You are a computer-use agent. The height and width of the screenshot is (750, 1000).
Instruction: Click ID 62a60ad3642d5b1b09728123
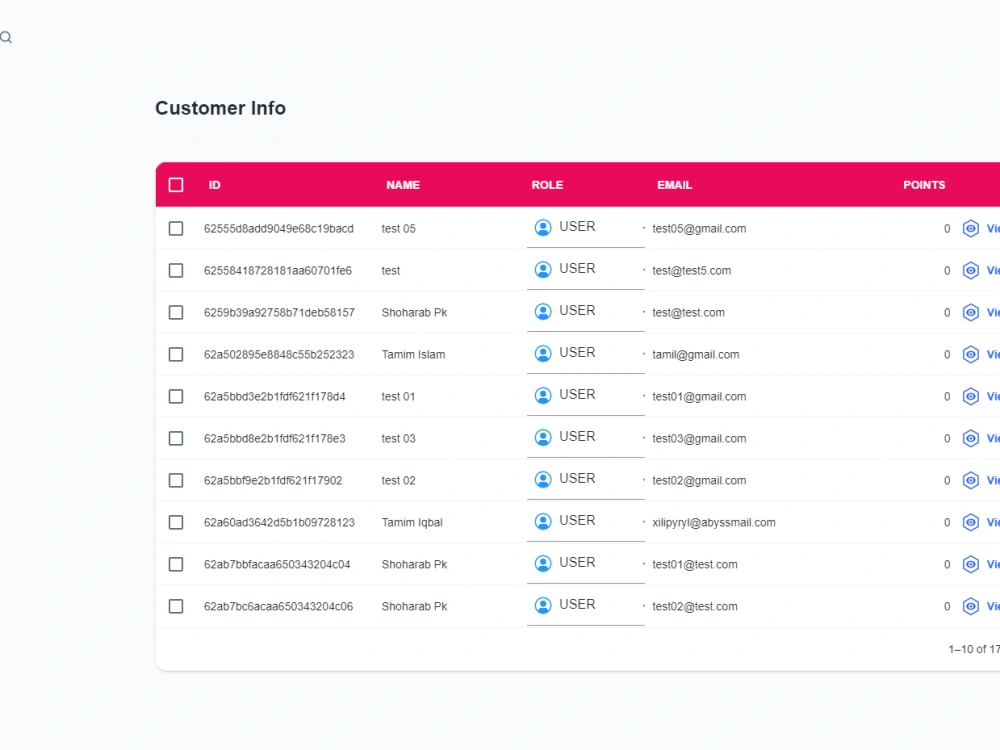tap(279, 522)
